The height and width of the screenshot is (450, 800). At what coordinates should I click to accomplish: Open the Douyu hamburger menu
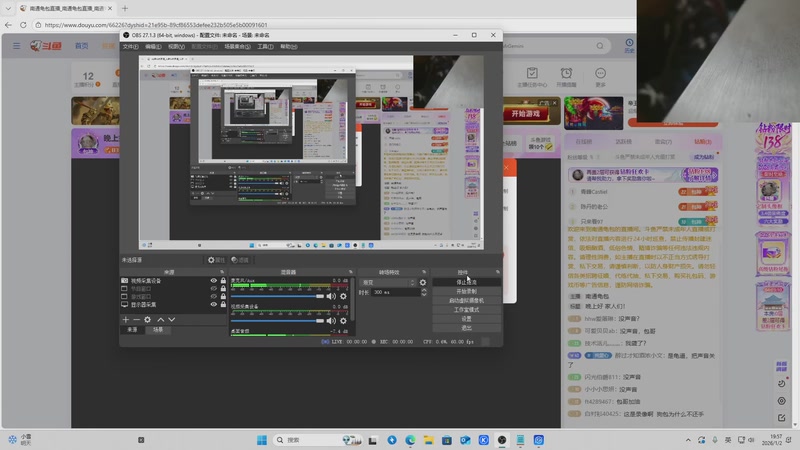point(17,46)
